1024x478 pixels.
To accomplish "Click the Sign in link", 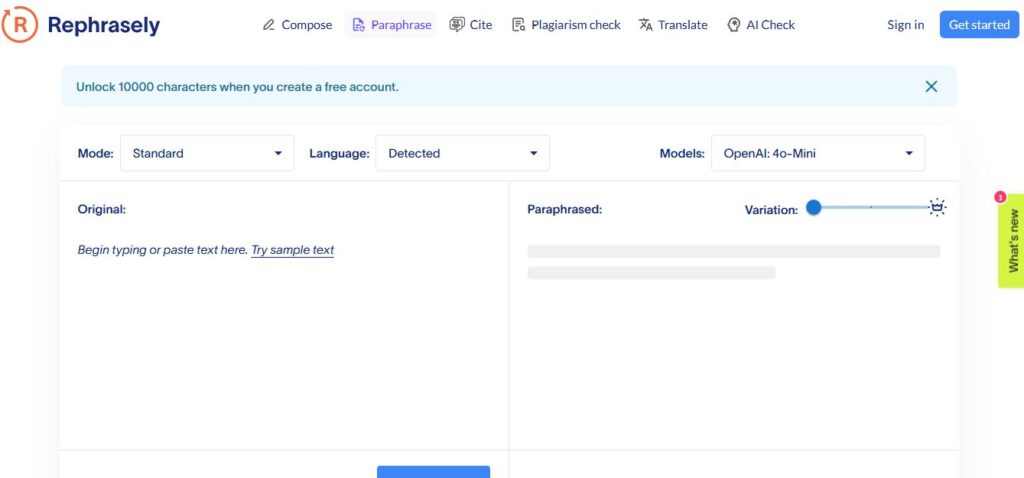I will click(x=905, y=25).
